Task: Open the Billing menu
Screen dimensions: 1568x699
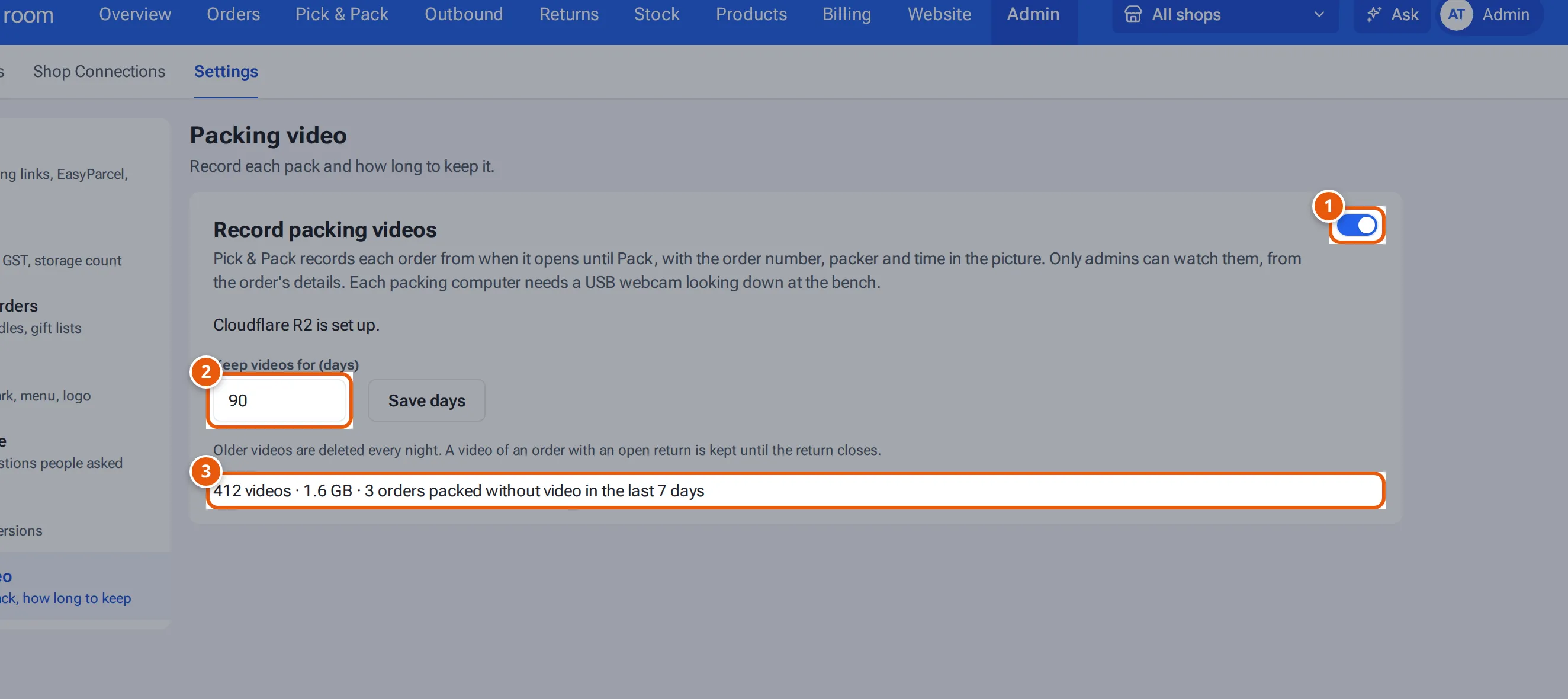Action: tap(847, 14)
